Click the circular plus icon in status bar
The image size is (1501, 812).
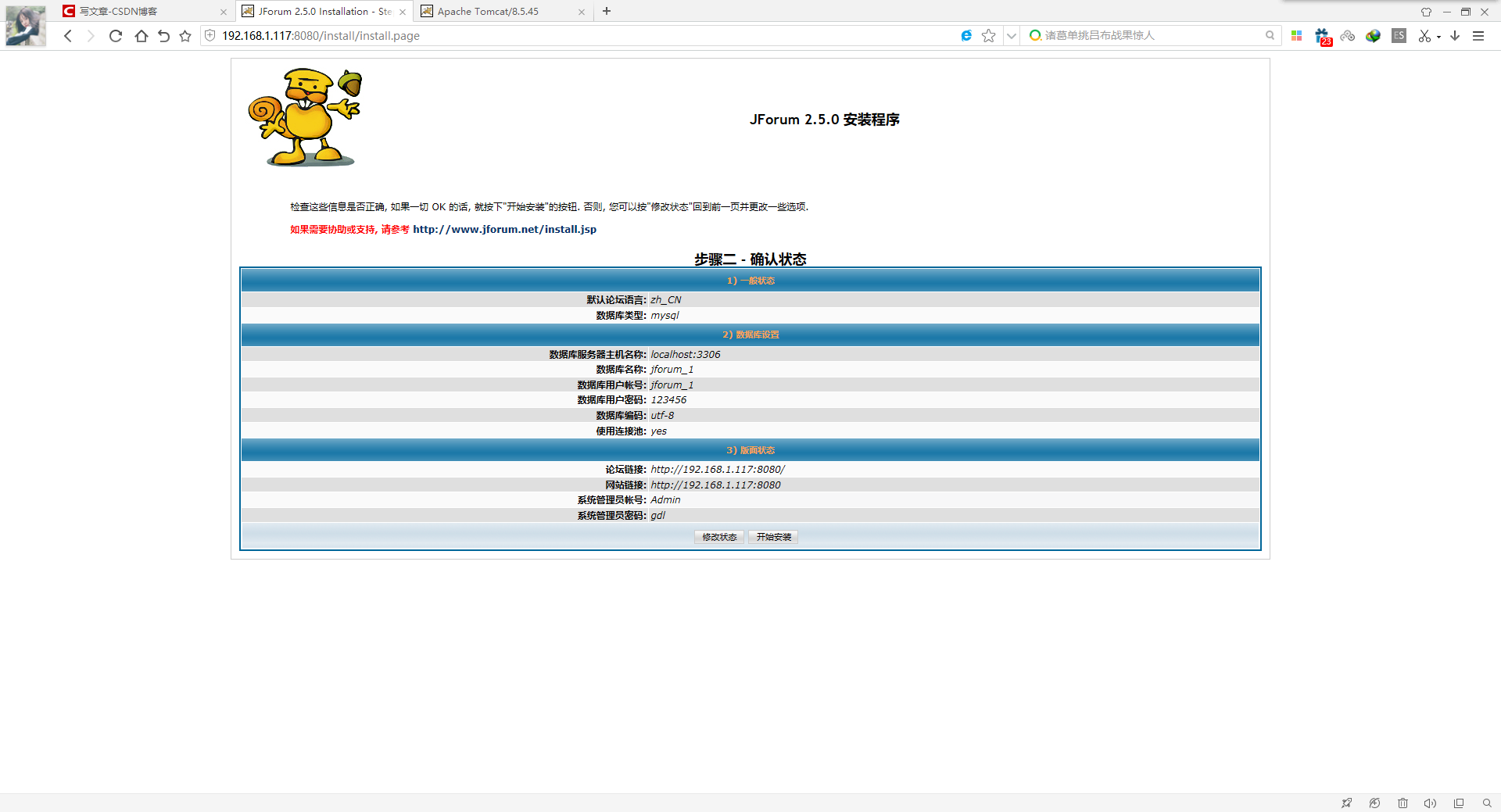point(1374,803)
